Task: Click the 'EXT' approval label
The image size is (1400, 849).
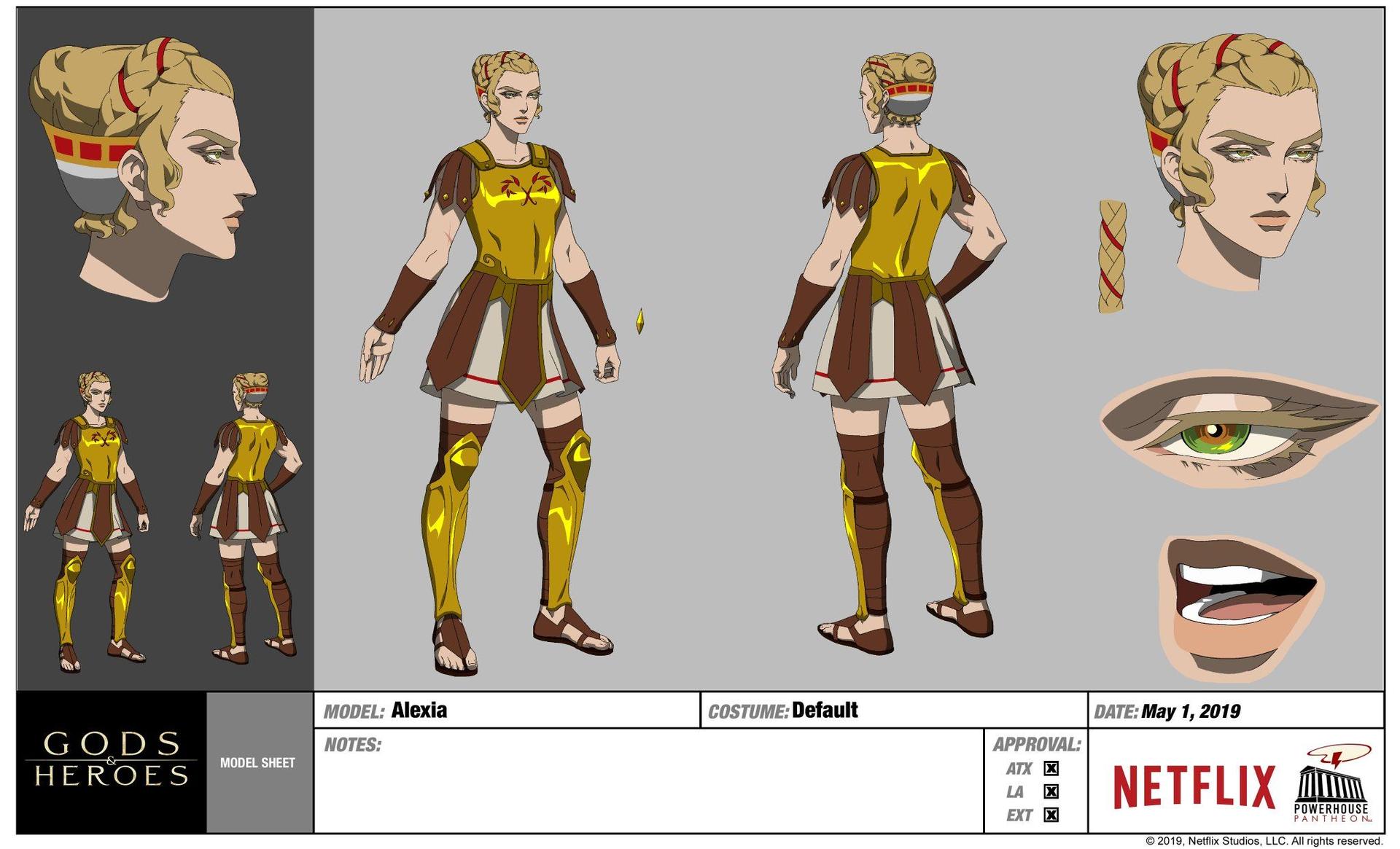Action: click(x=1019, y=815)
